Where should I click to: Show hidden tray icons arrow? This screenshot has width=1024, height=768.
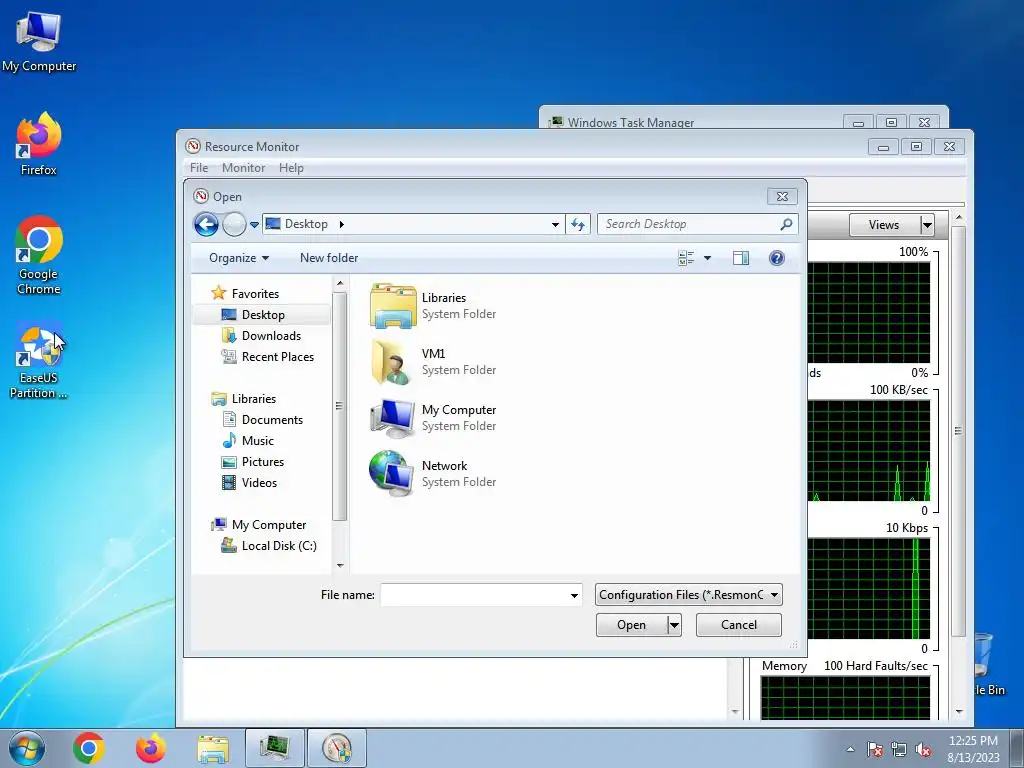[x=850, y=749]
